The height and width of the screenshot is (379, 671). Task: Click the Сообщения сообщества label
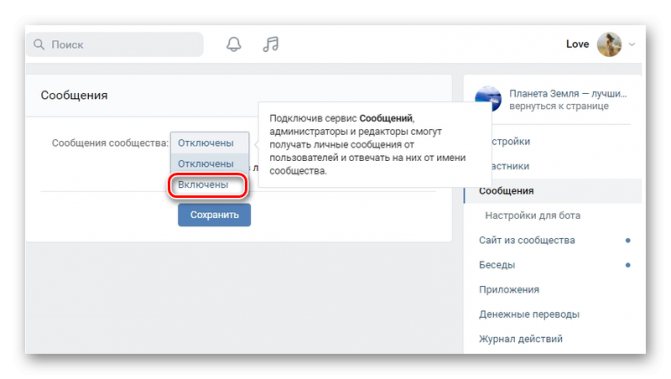click(110, 143)
